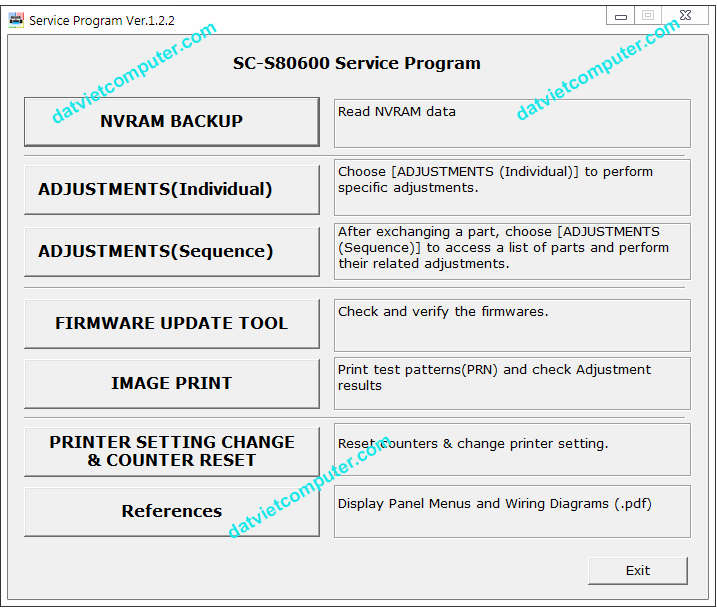Viewport: 717px width, 608px height.
Task: Click the Exit button
Action: [x=637, y=571]
